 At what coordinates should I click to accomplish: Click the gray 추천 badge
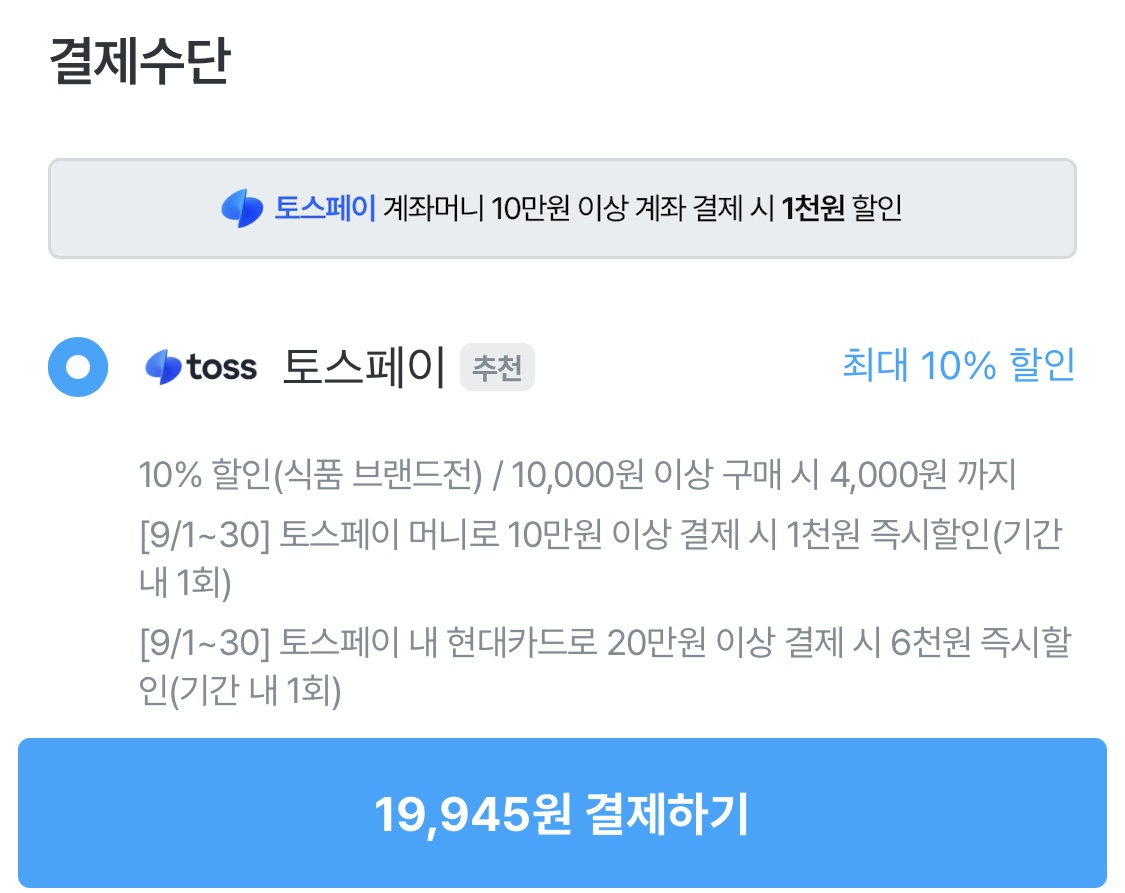point(497,369)
